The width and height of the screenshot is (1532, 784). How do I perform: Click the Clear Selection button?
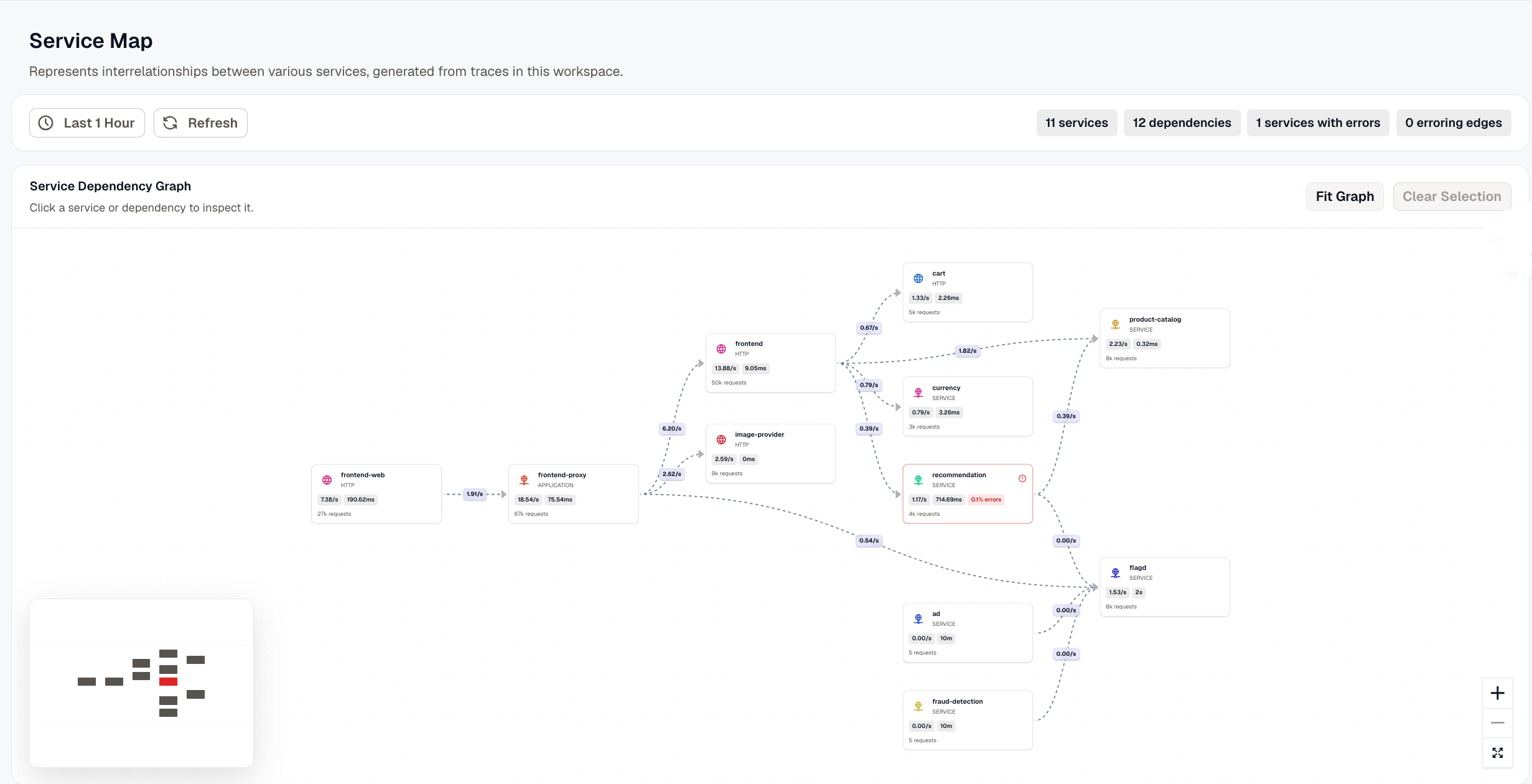(1452, 197)
